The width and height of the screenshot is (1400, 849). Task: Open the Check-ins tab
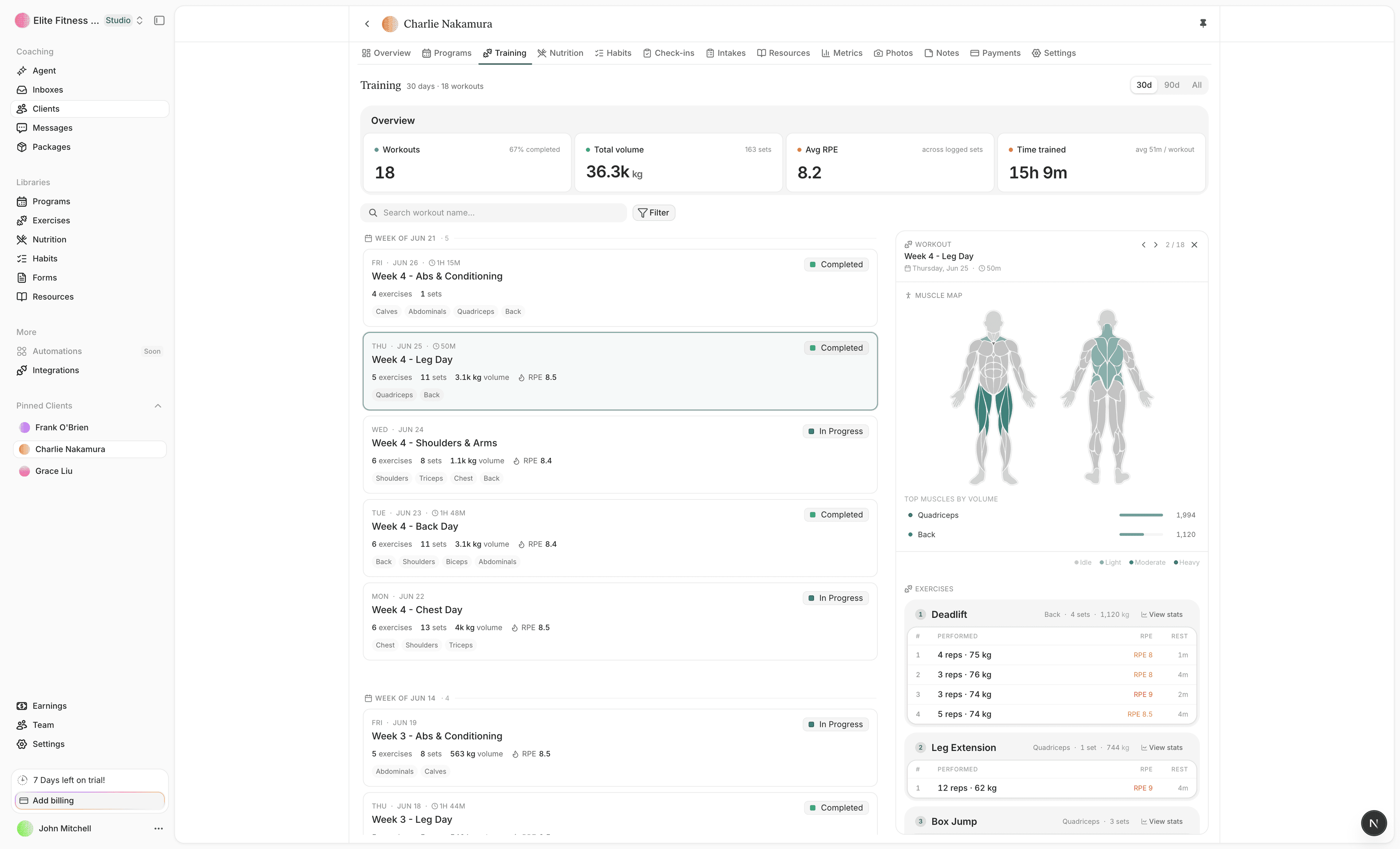tap(669, 53)
